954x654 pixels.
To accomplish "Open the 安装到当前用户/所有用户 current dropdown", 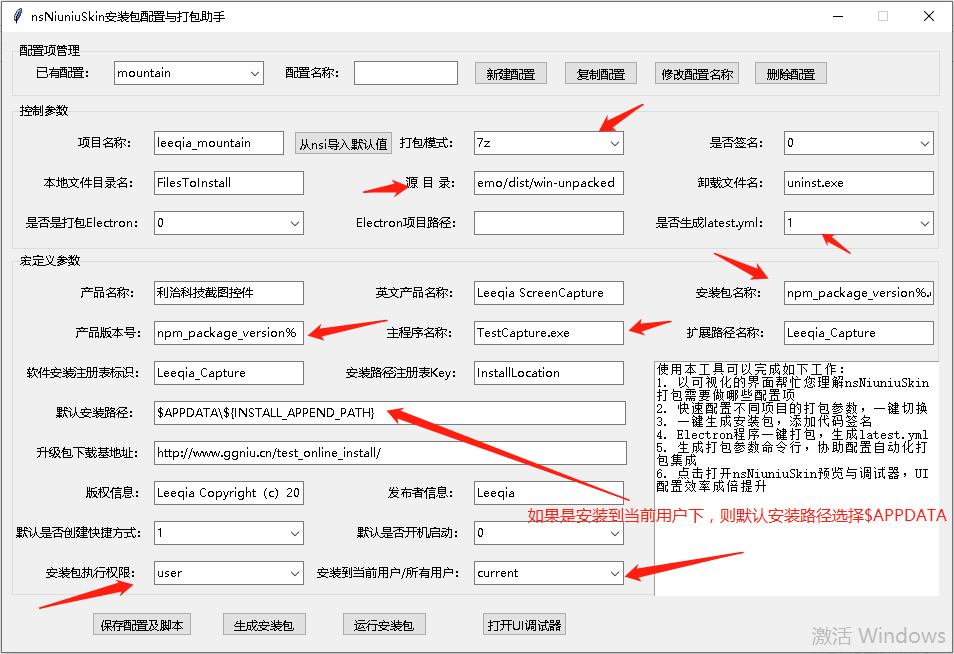I will pyautogui.click(x=549, y=573).
